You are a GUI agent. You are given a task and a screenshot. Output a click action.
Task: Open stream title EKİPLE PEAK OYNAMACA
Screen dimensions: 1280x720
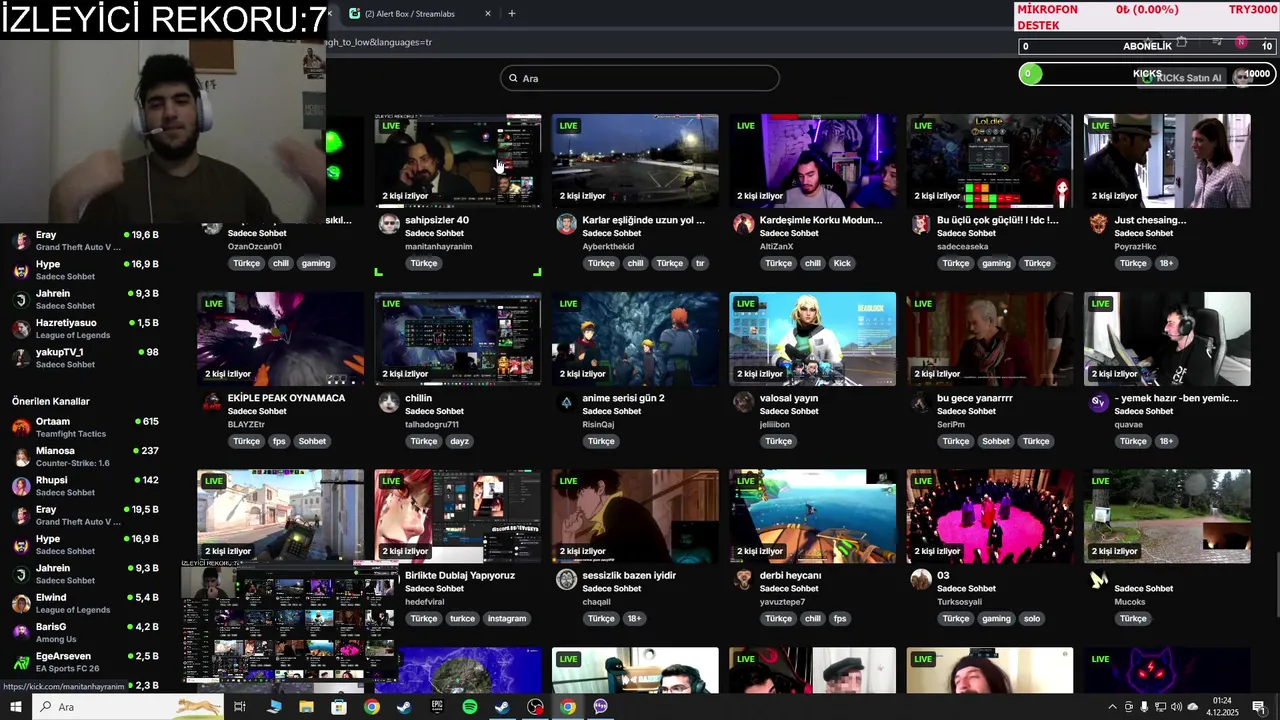pyautogui.click(x=286, y=398)
